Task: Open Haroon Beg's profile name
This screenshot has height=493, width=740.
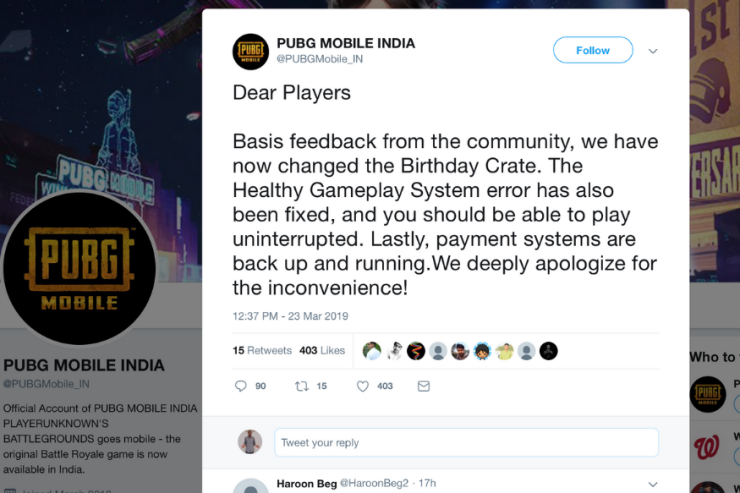Action: [309, 484]
